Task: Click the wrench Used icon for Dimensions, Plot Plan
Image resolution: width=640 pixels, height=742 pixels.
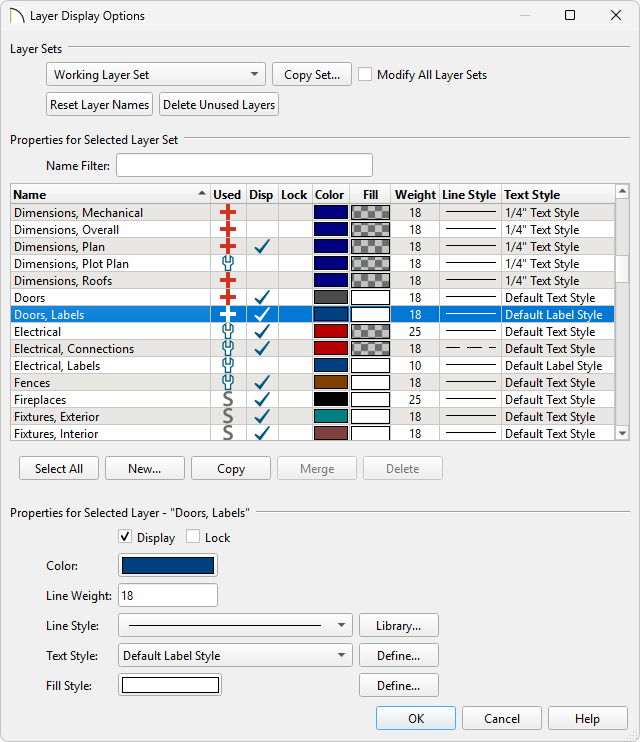Action: [228, 264]
